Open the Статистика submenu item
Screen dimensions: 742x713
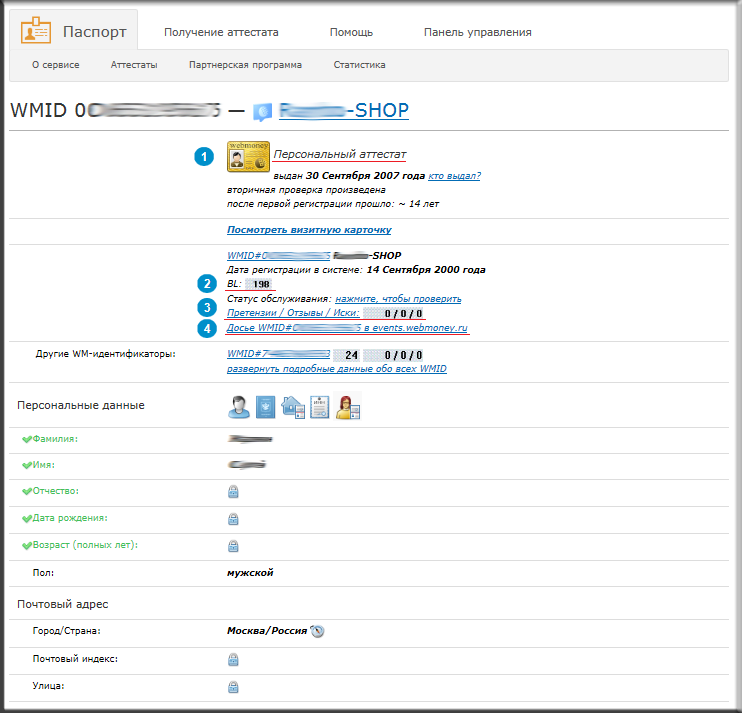coord(359,65)
